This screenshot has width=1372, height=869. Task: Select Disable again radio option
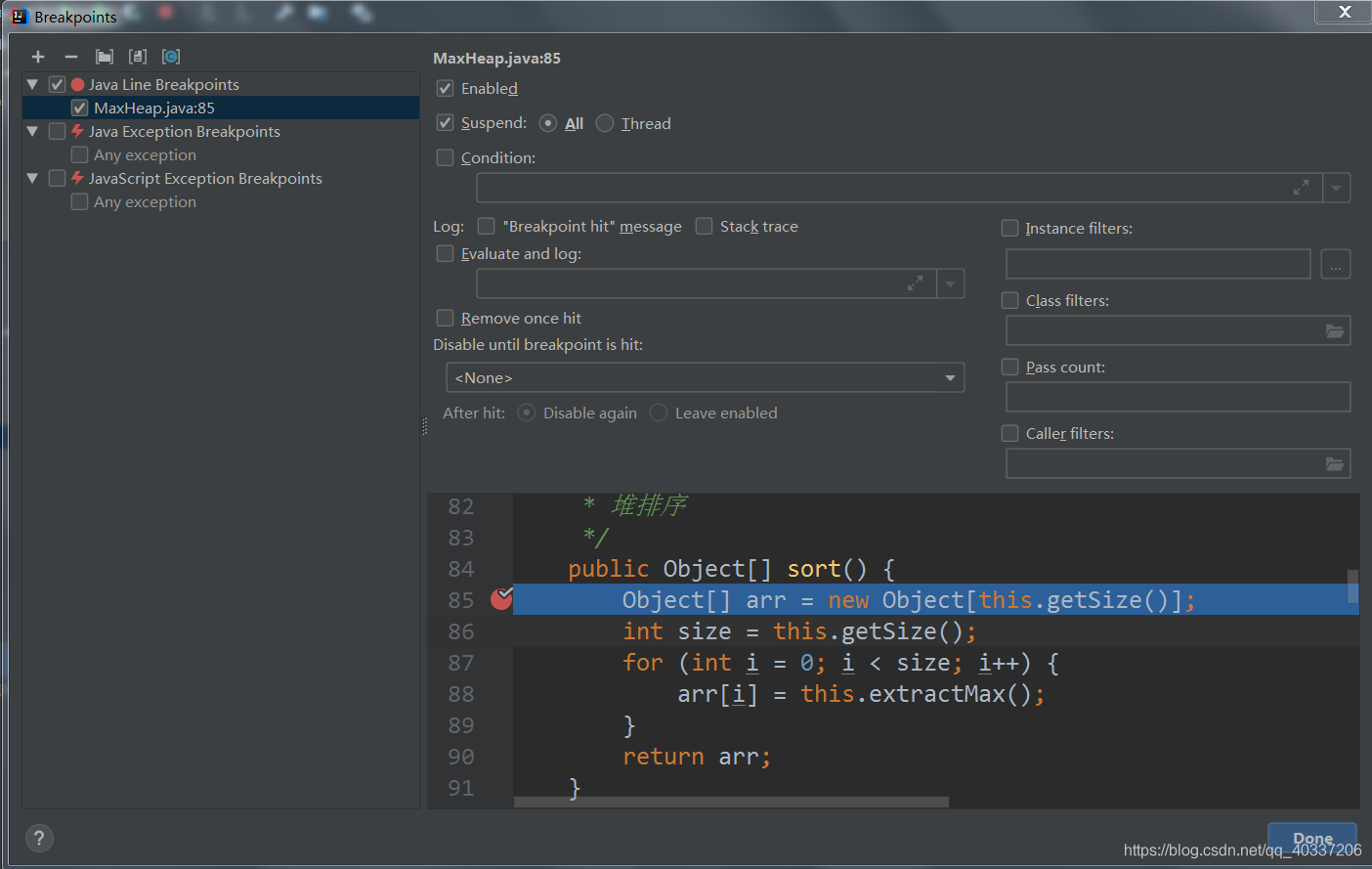[527, 413]
